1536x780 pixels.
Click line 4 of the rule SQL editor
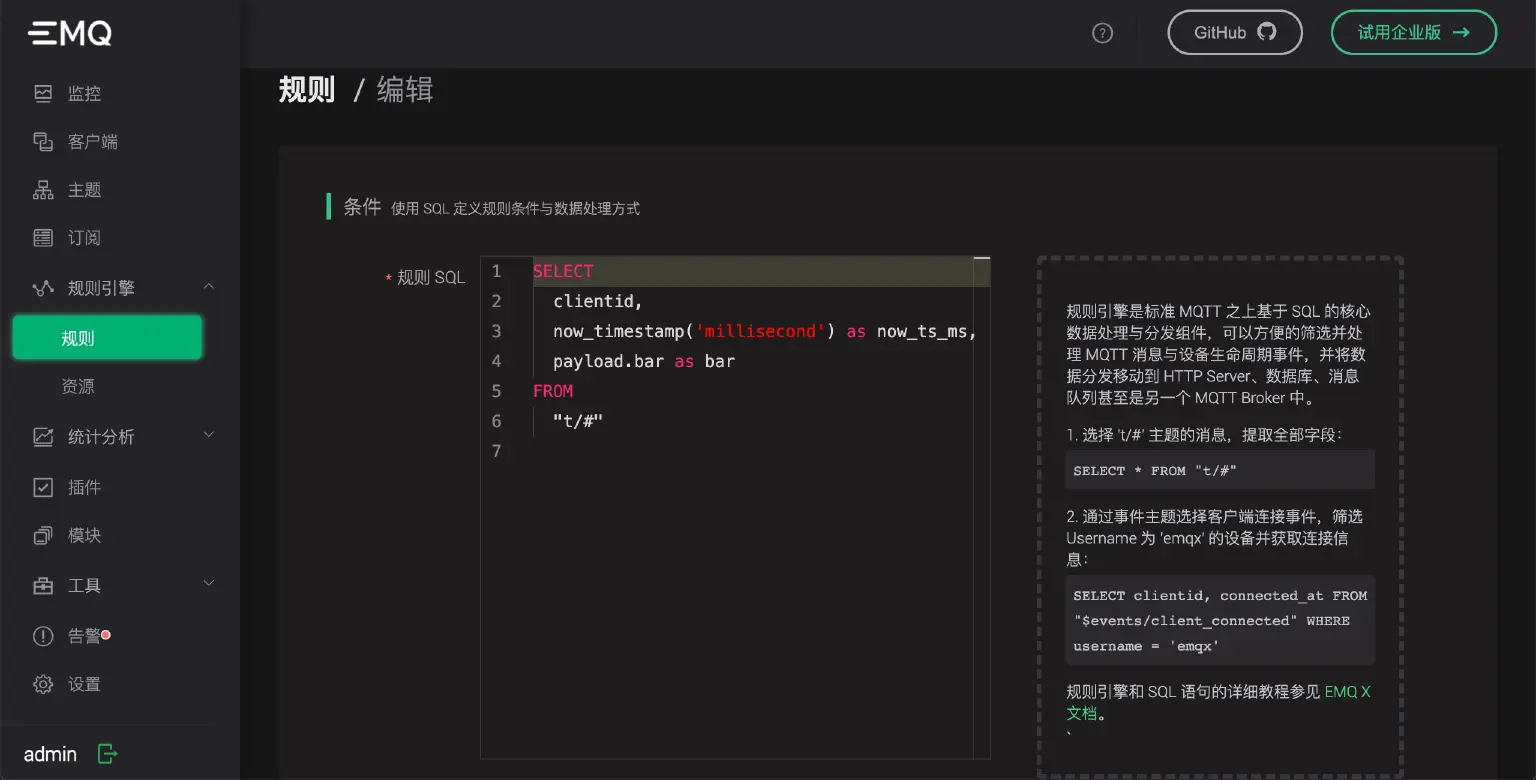coord(640,361)
